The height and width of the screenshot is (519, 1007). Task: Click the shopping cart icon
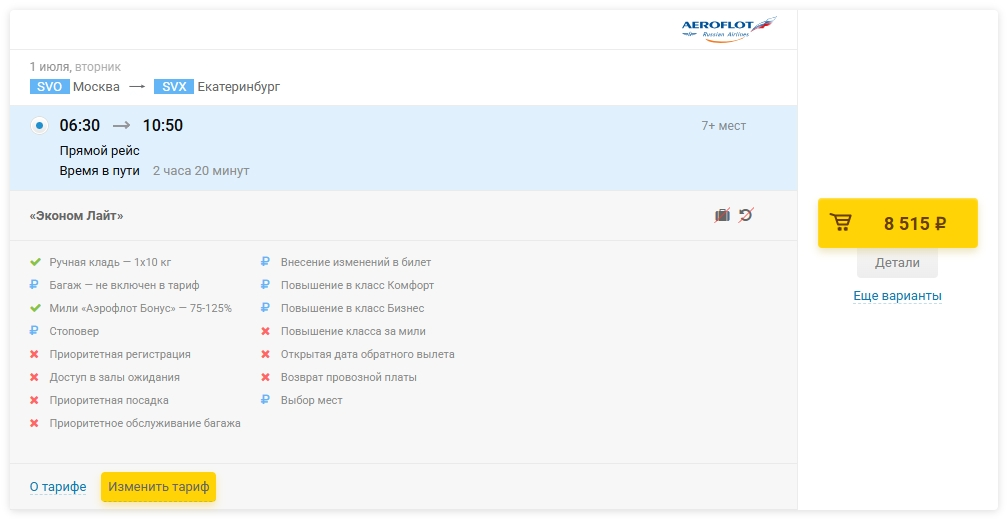coord(841,223)
